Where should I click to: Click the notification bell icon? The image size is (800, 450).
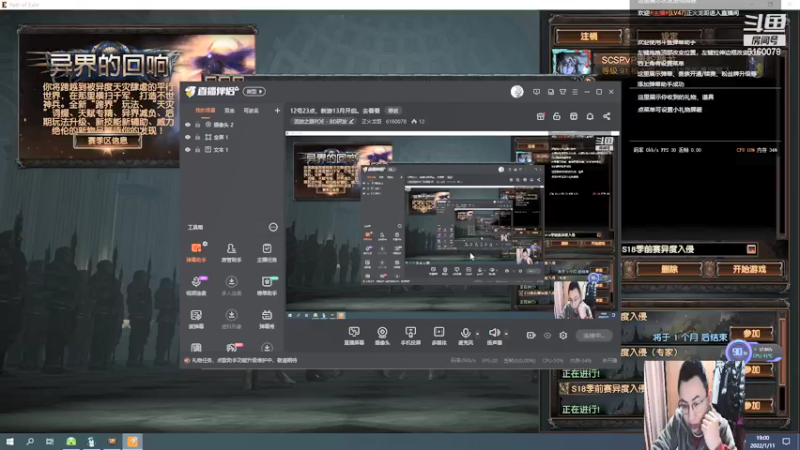[x=590, y=116]
